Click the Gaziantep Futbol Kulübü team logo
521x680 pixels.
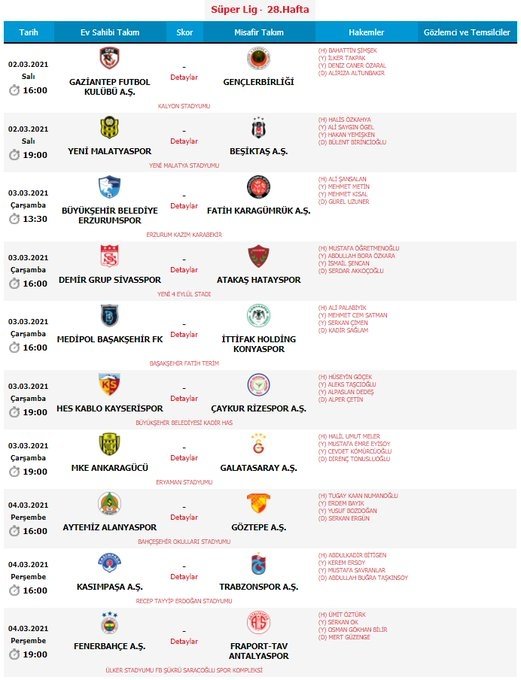click(109, 59)
